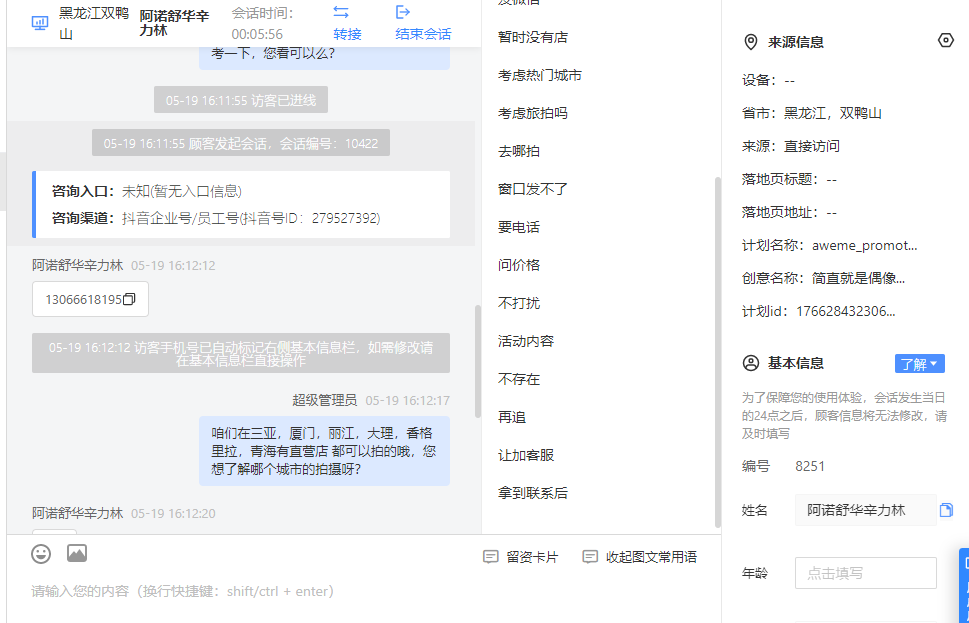Click the blue side tab at right edge
Image resolution: width=969 pixels, height=623 pixels.
tap(964, 584)
